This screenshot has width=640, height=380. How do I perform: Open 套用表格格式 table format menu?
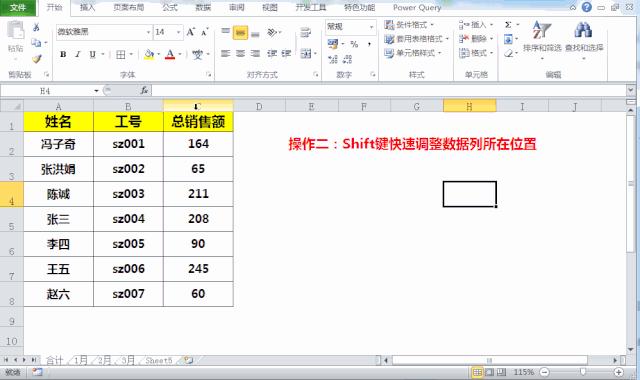point(416,39)
